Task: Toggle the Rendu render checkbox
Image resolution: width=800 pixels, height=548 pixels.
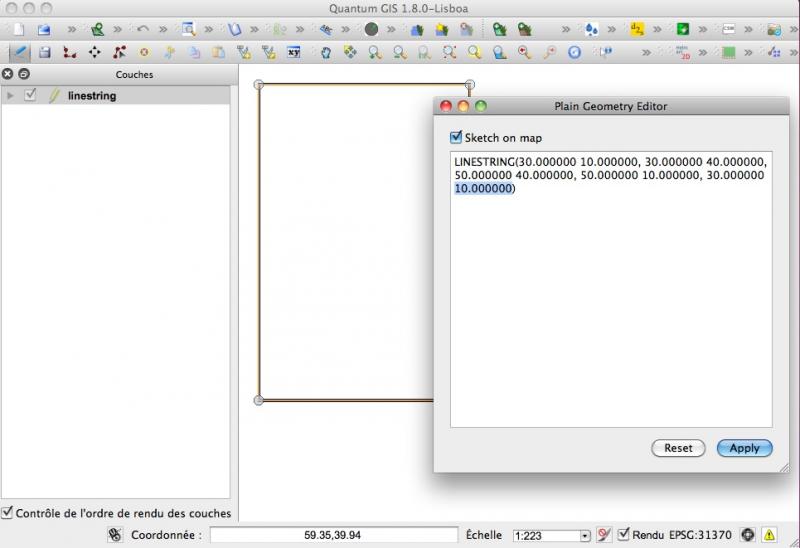Action: (x=624, y=535)
